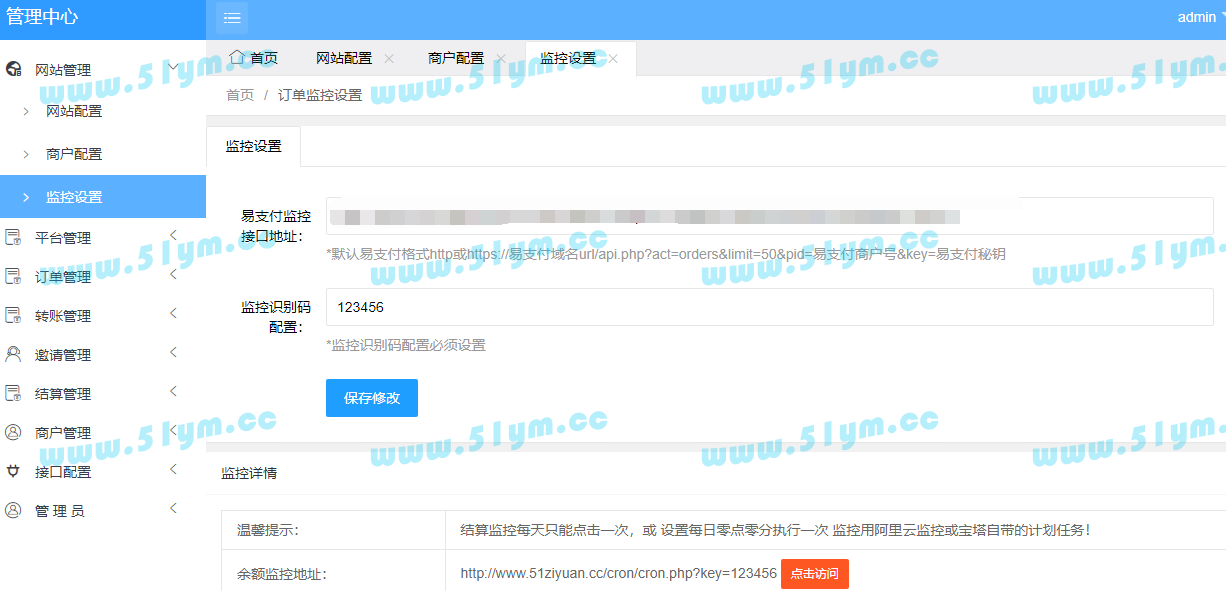Viewport: 1226px width, 591px height.
Task: Close the 网站配置 tab
Action: coord(389,58)
